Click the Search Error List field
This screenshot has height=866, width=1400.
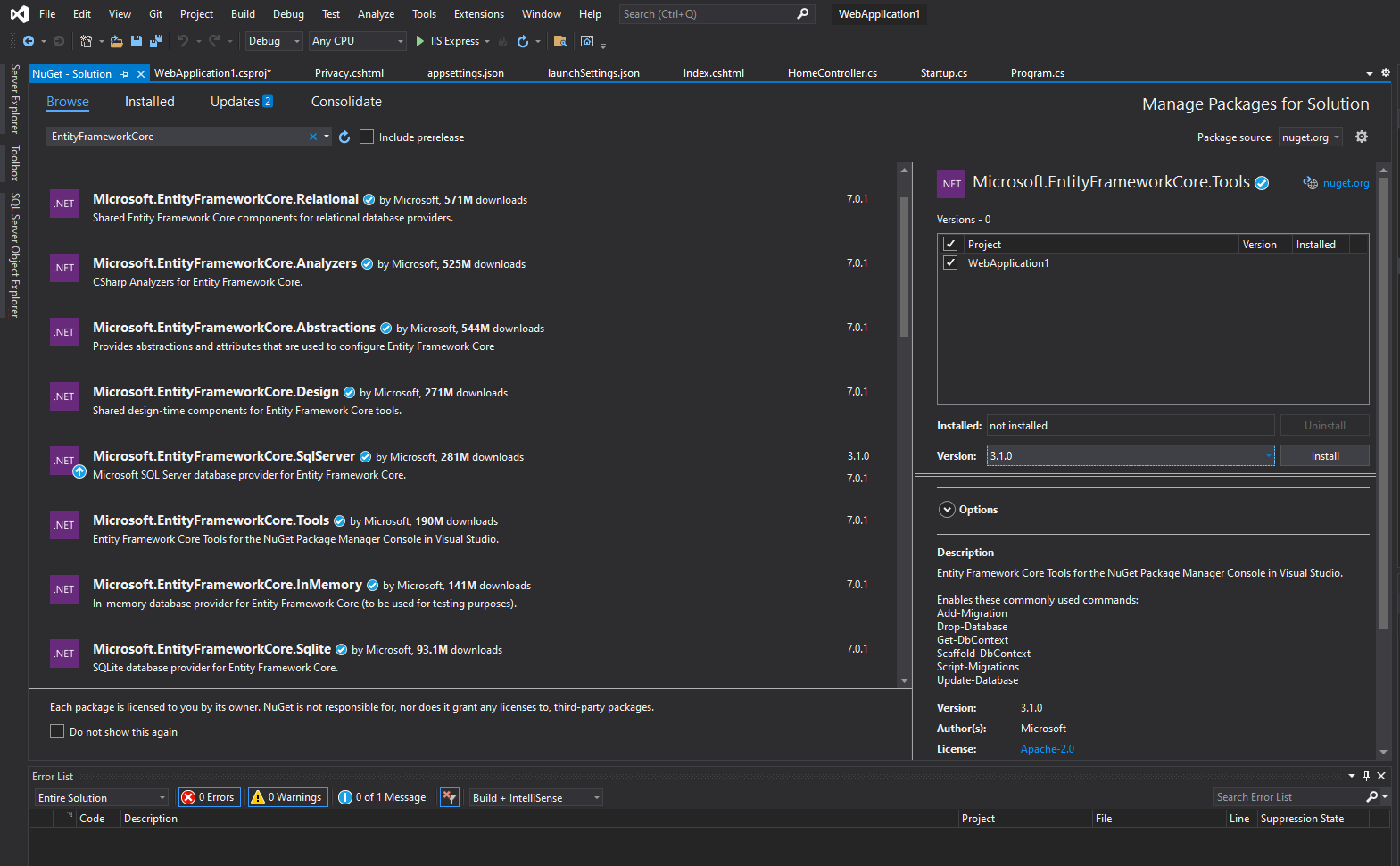click(1288, 797)
